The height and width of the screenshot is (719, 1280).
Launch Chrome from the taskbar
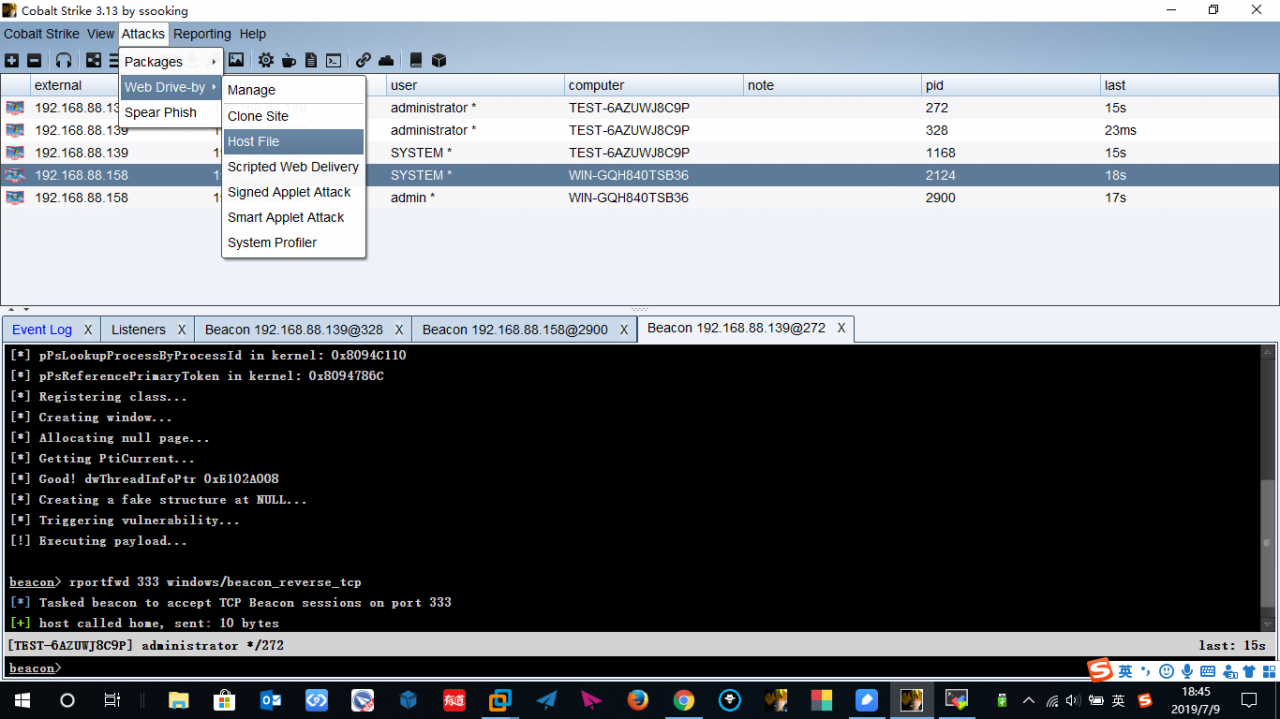tap(684, 700)
